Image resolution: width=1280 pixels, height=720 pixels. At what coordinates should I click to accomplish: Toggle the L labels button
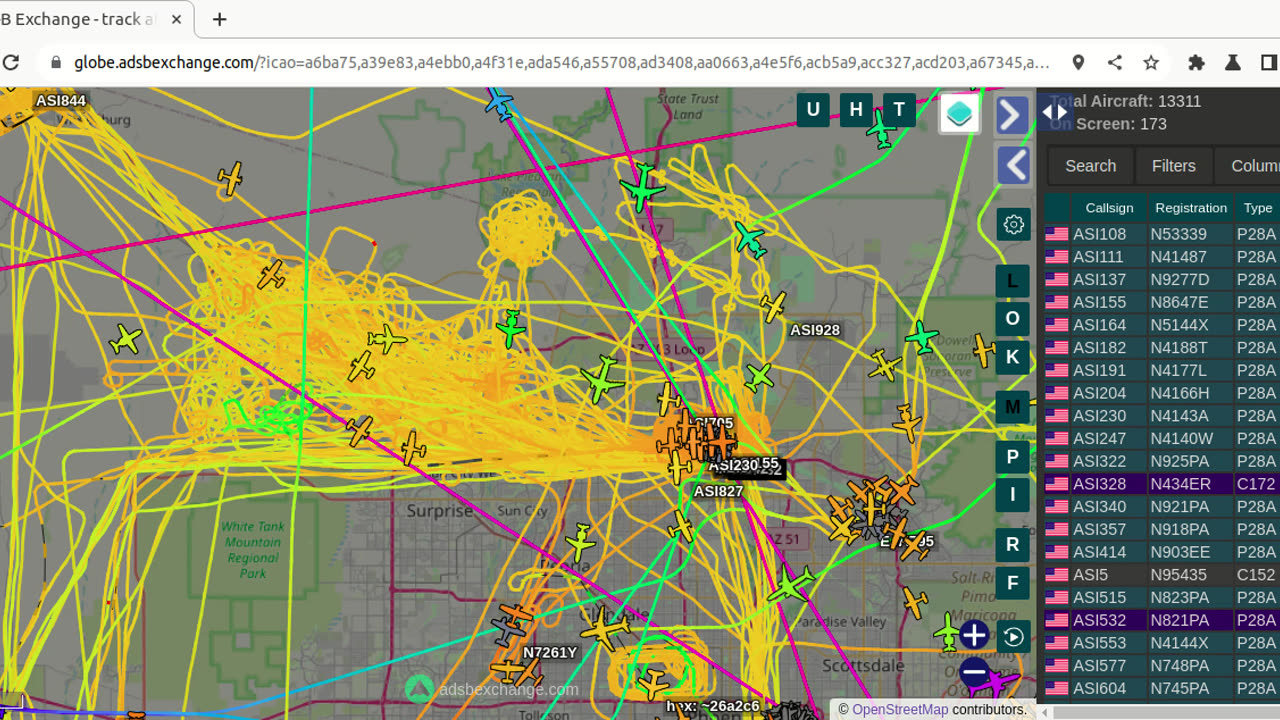1012,281
